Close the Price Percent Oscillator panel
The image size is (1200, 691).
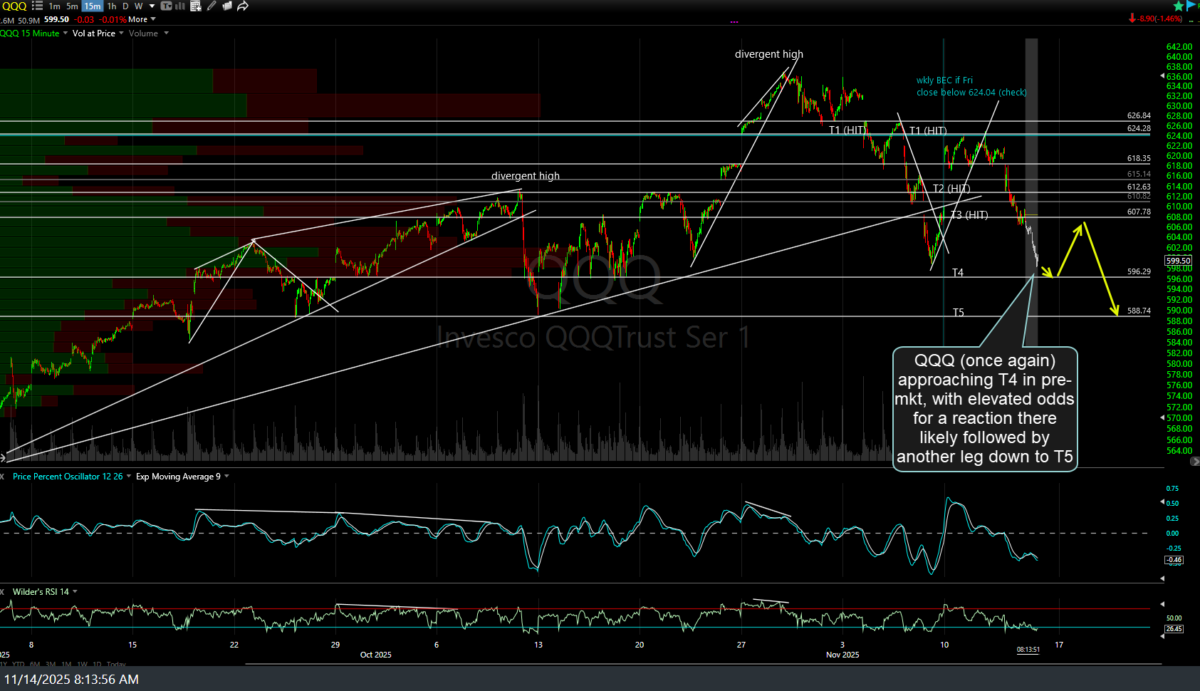[3, 476]
